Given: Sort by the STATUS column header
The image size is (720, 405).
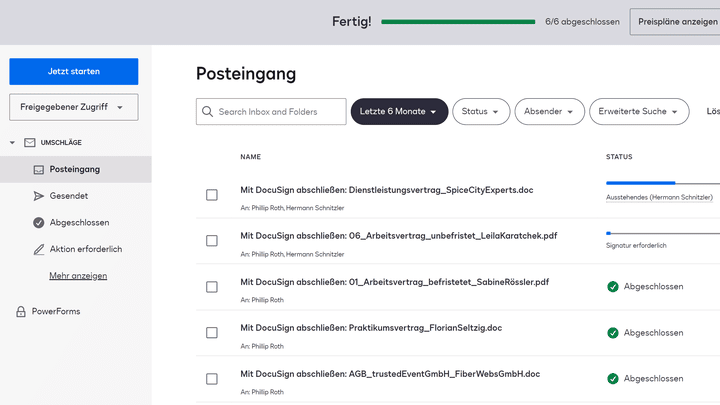Looking at the screenshot, I should [x=619, y=157].
